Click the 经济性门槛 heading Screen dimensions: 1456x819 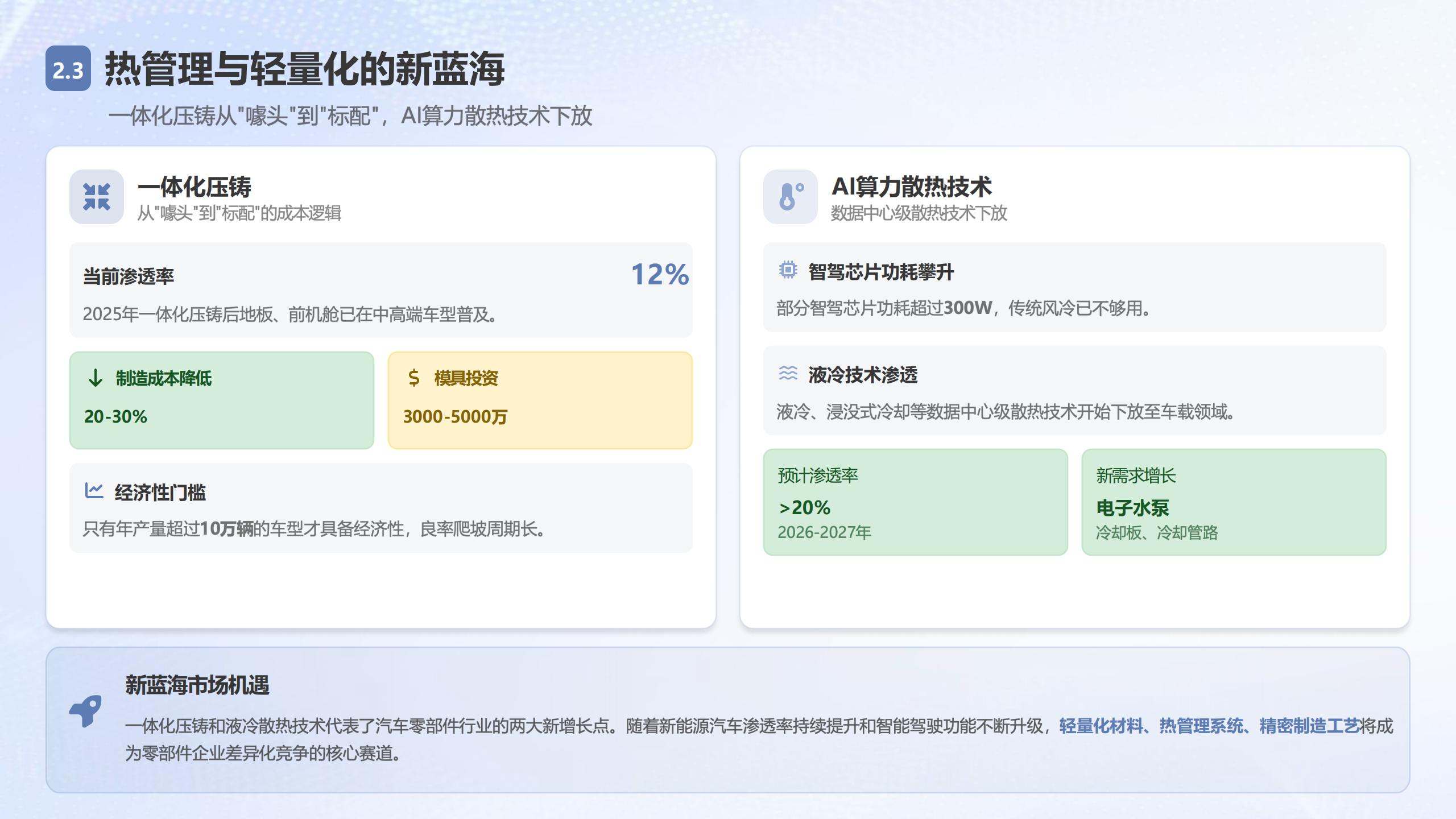tap(160, 493)
